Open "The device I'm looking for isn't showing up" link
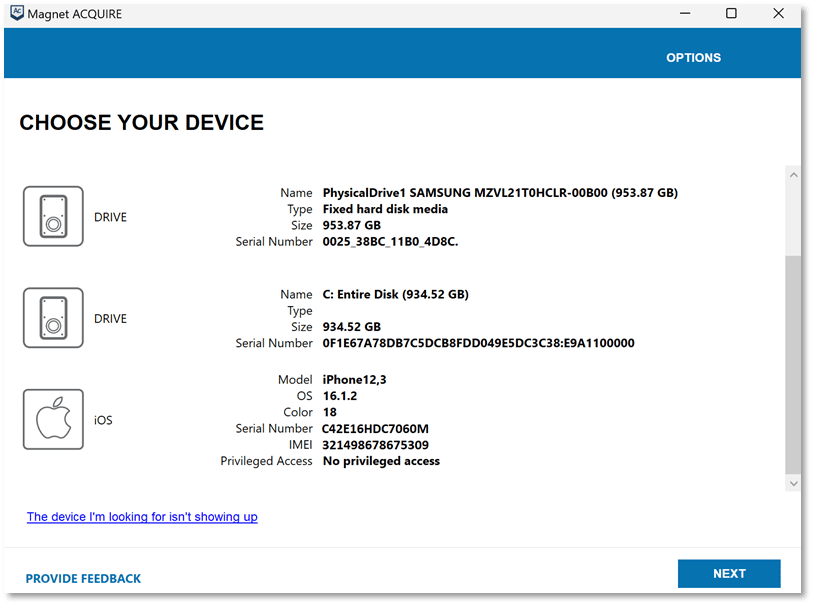814x606 pixels. pyautogui.click(x=142, y=517)
